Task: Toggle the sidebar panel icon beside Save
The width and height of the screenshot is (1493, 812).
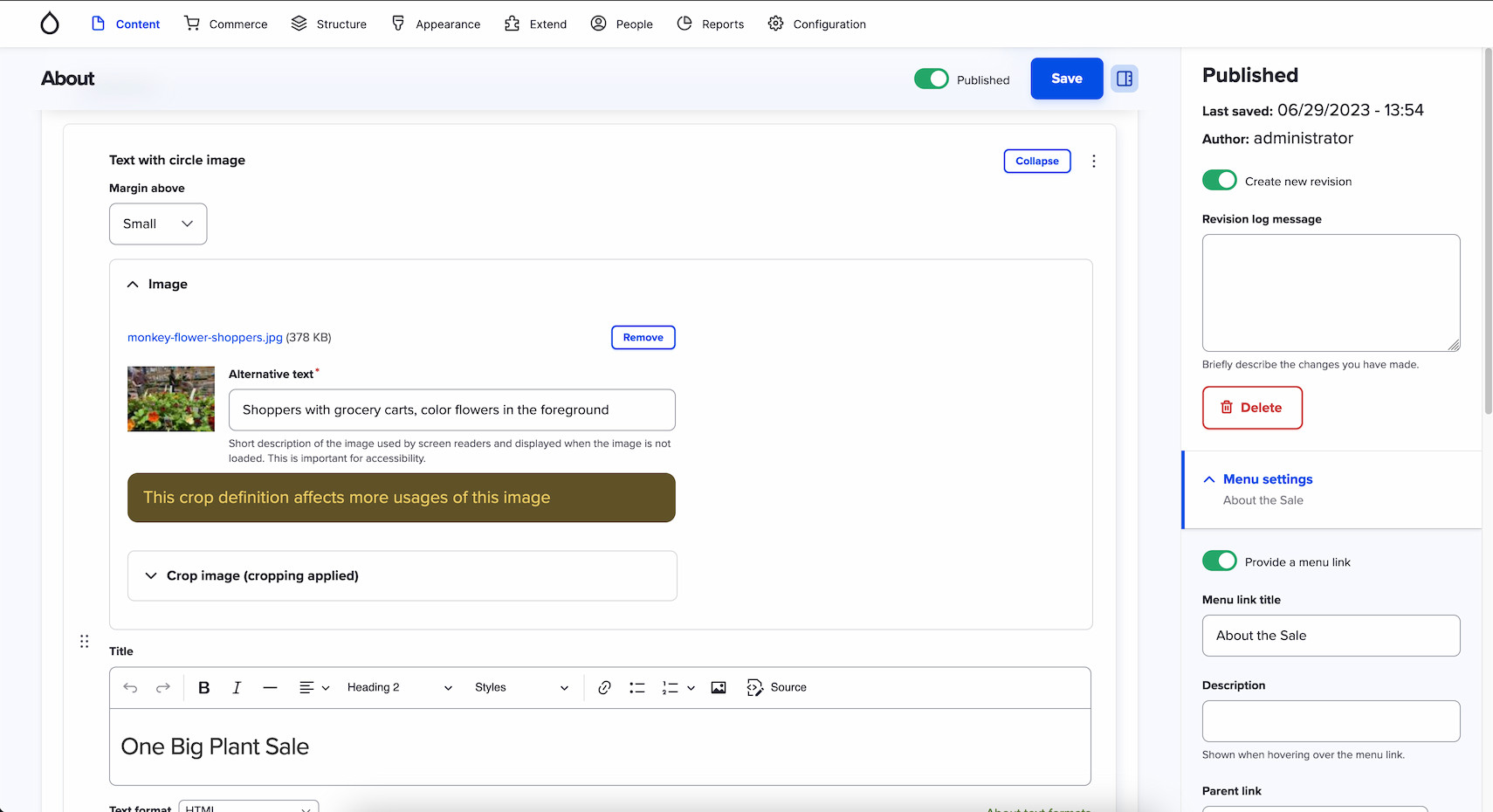Action: pyautogui.click(x=1125, y=79)
